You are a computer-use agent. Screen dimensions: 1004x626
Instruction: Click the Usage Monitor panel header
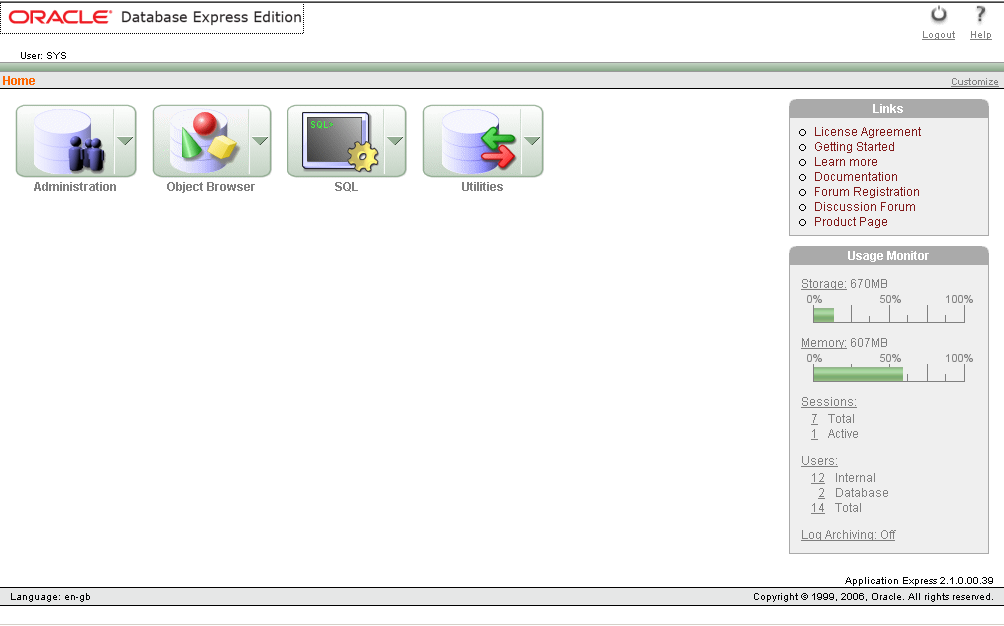tap(889, 255)
